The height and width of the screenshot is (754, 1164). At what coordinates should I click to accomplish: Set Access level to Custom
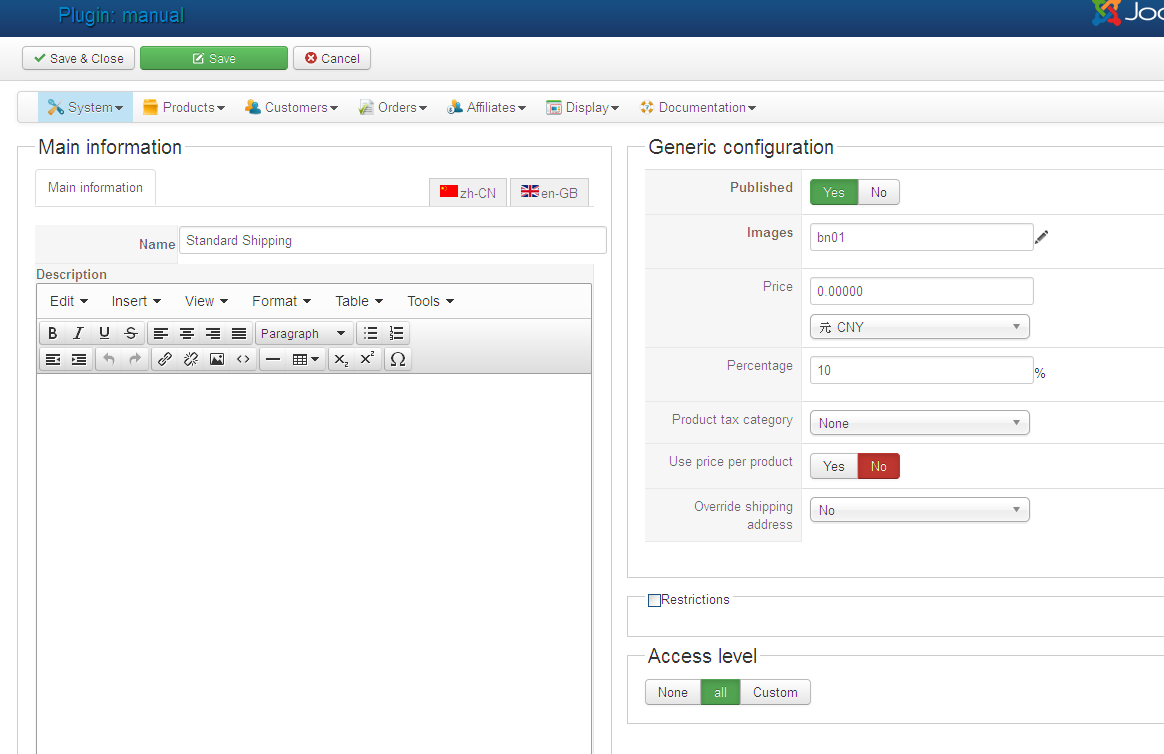point(775,692)
